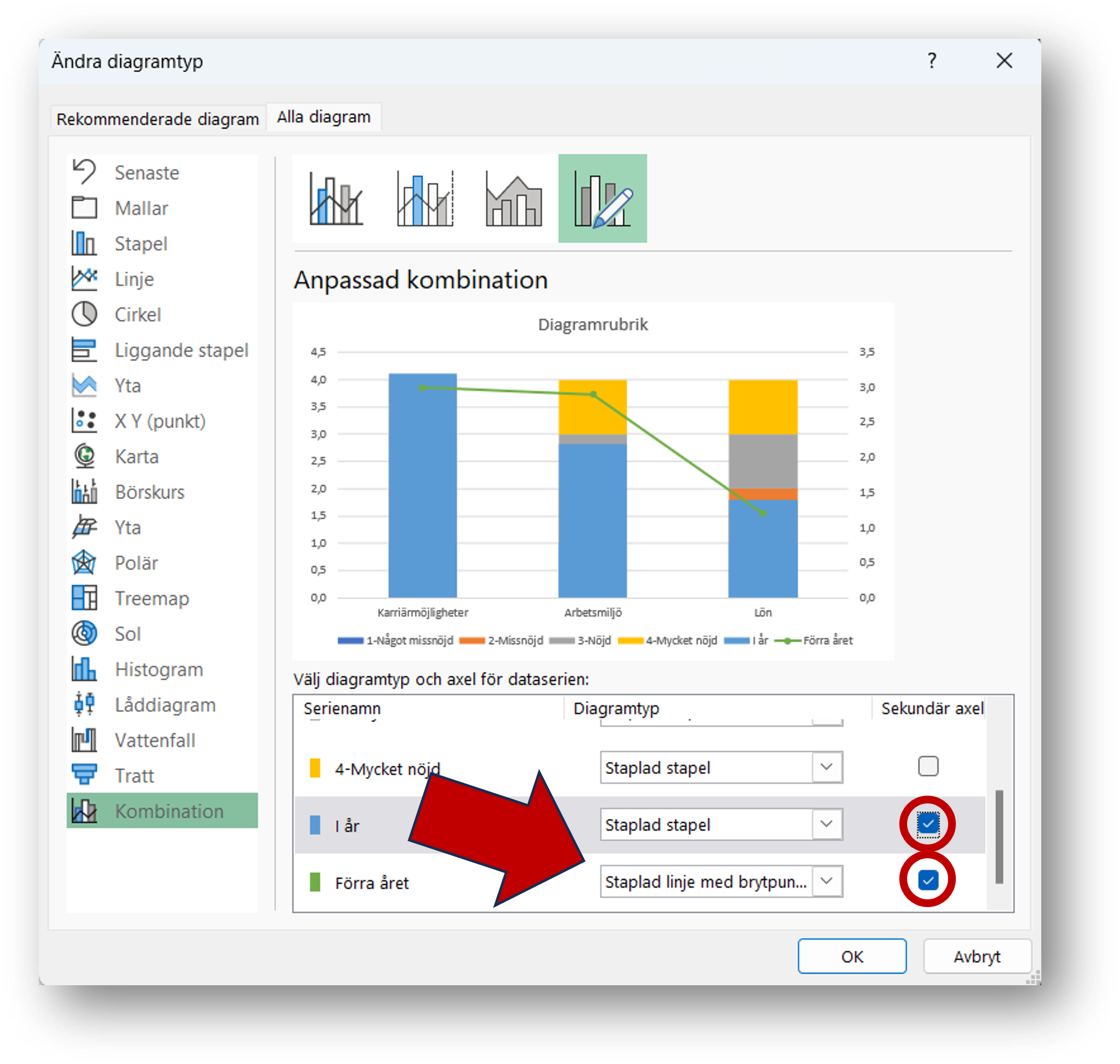The image size is (1120, 1064).
Task: Open the Alla diagram tab
Action: click(323, 116)
